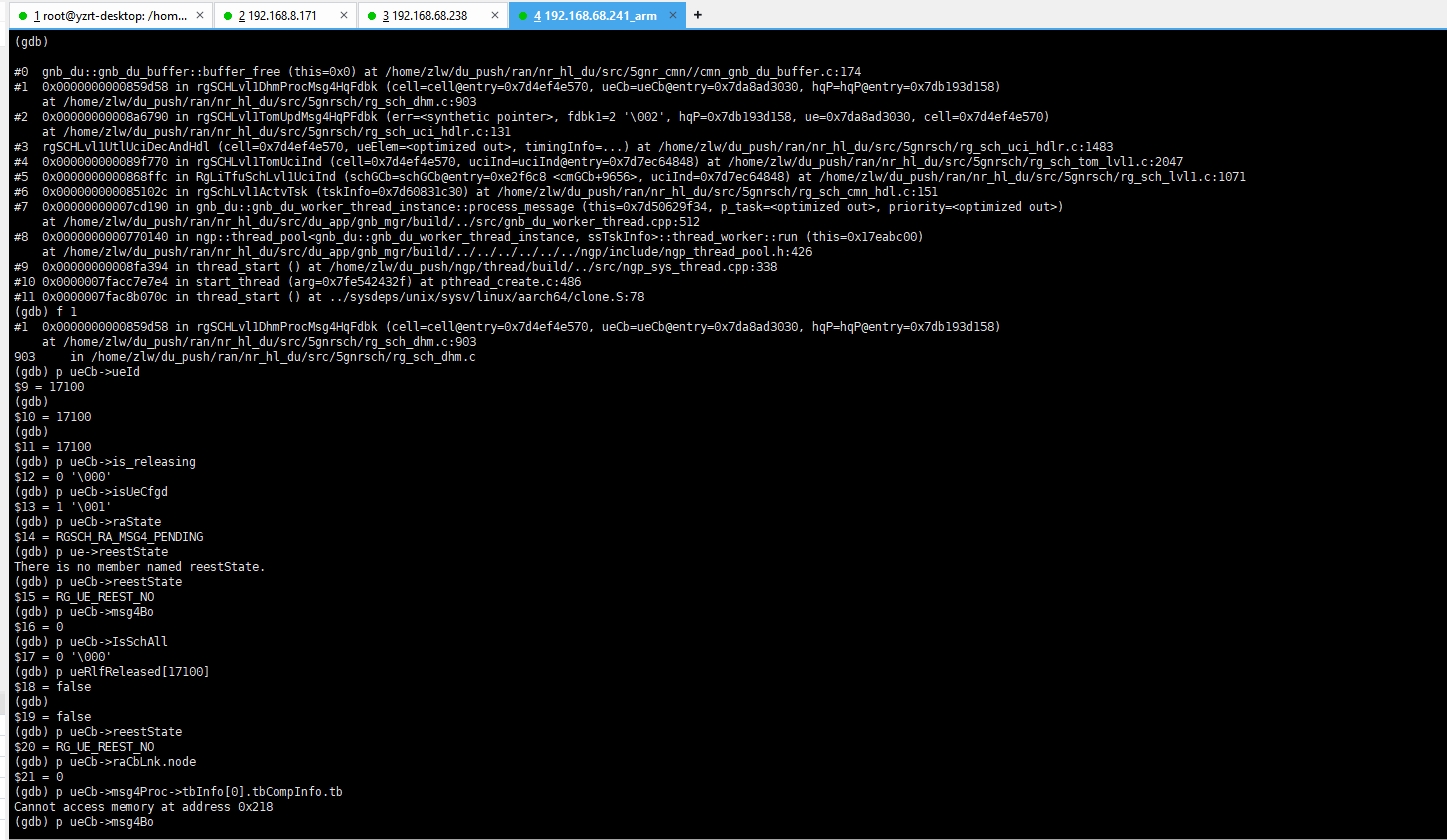Click the last gdb prompt line 'p ueCb->msg4Bo'

tap(84, 822)
